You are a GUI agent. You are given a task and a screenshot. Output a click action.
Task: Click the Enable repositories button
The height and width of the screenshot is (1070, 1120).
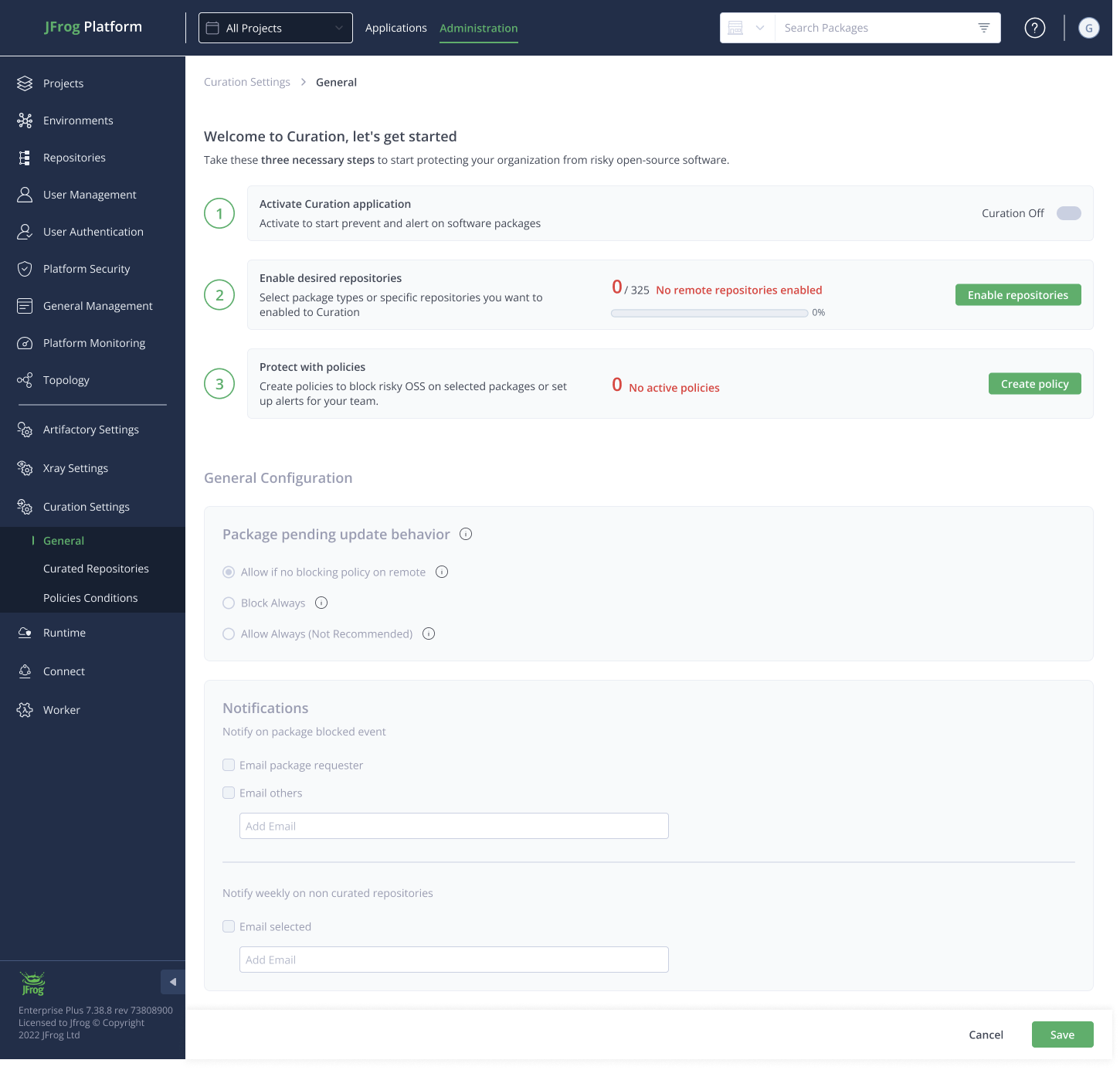1018,295
